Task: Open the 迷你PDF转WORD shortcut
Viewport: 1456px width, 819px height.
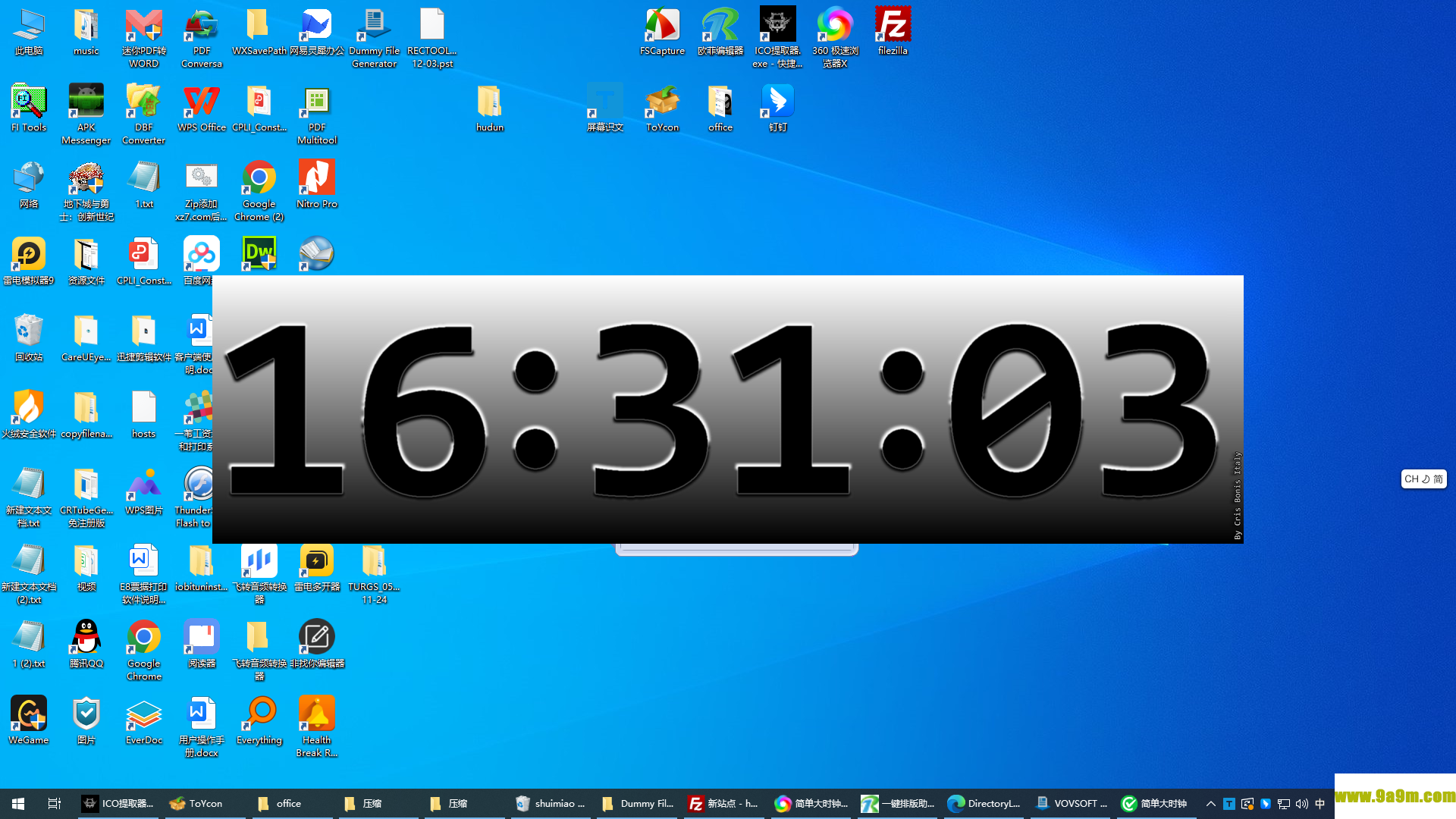Action: pyautogui.click(x=143, y=38)
